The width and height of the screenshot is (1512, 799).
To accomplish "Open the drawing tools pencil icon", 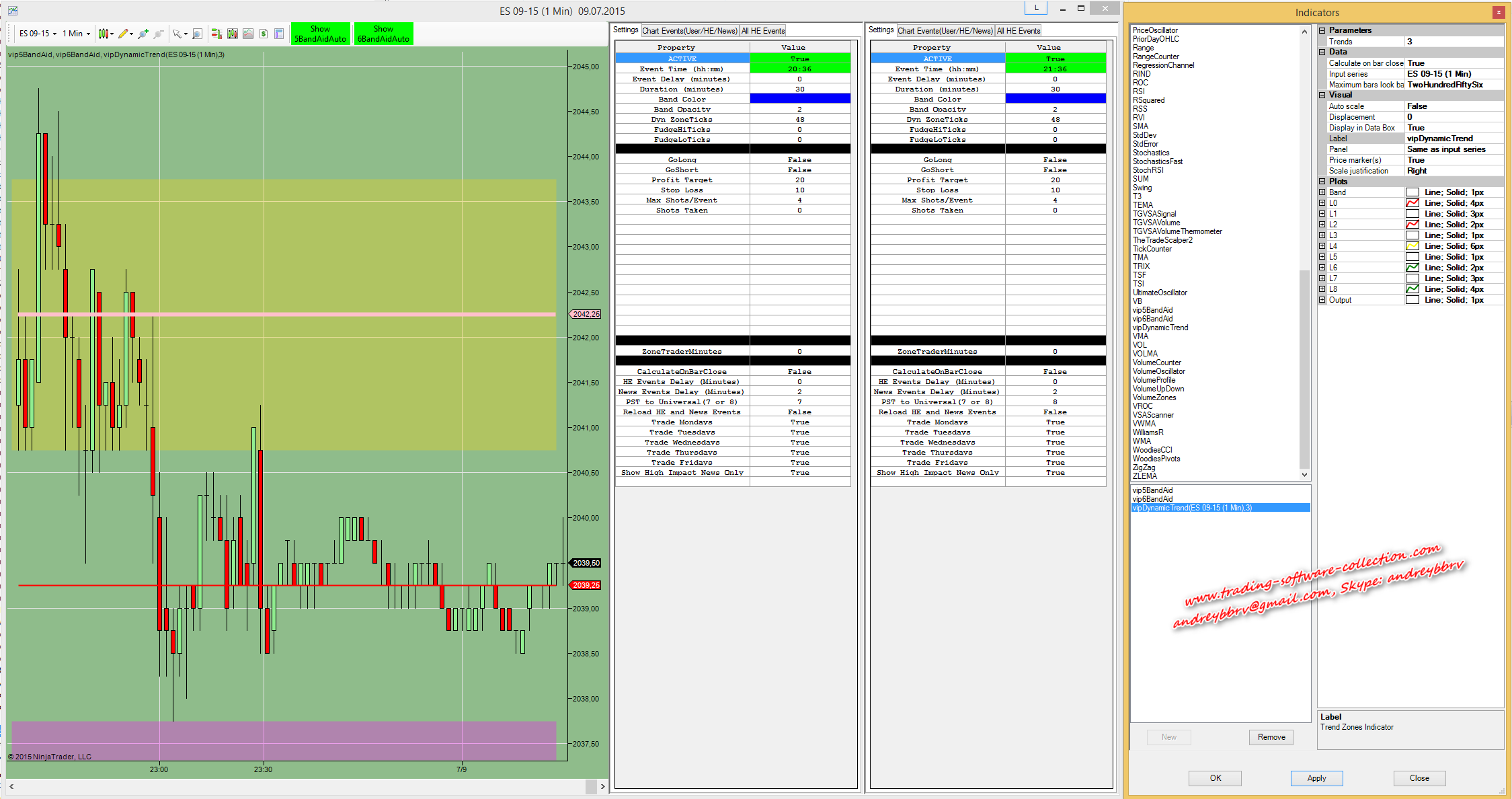I will click(x=124, y=34).
